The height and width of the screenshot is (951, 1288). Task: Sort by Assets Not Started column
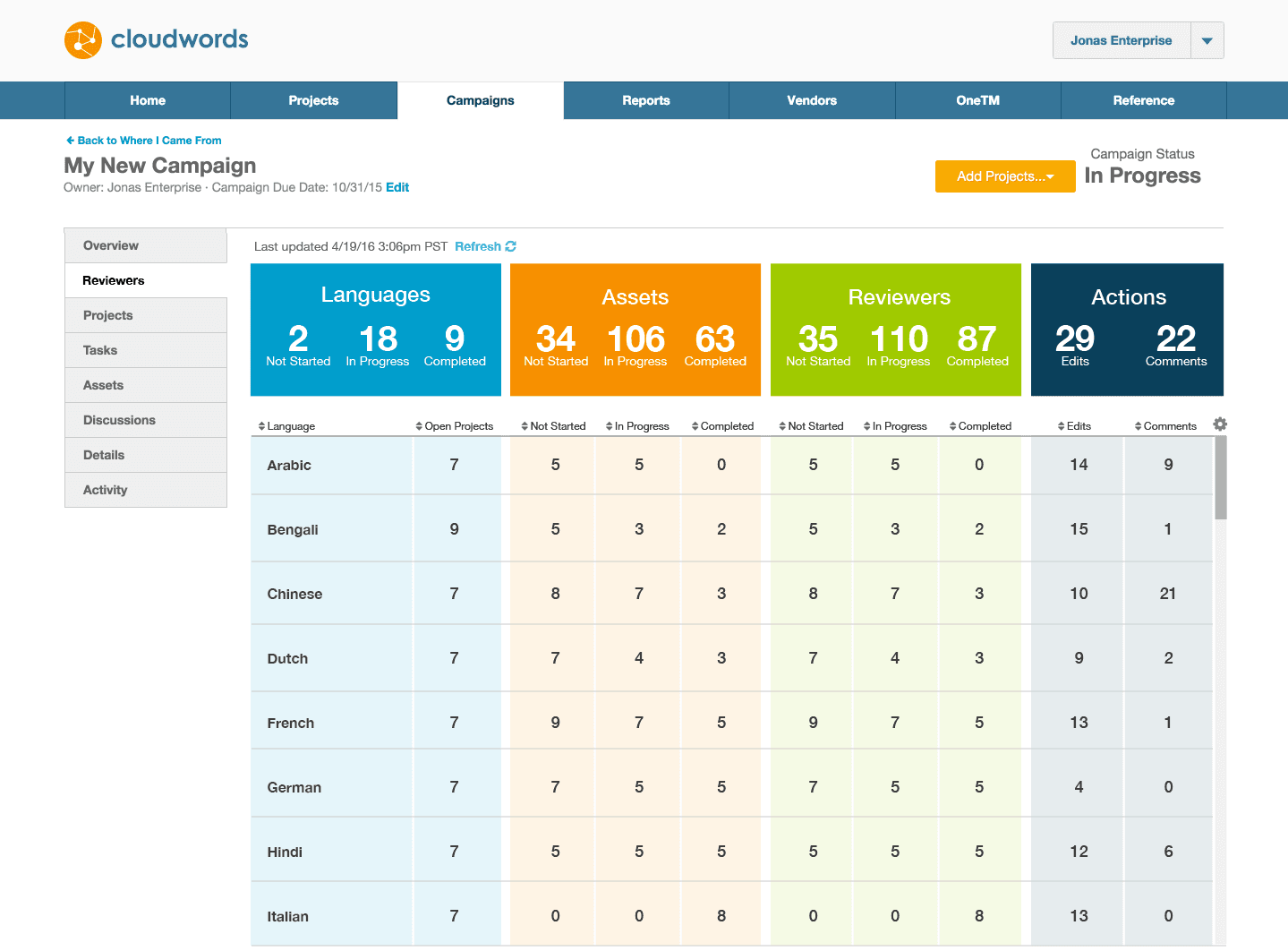point(553,426)
